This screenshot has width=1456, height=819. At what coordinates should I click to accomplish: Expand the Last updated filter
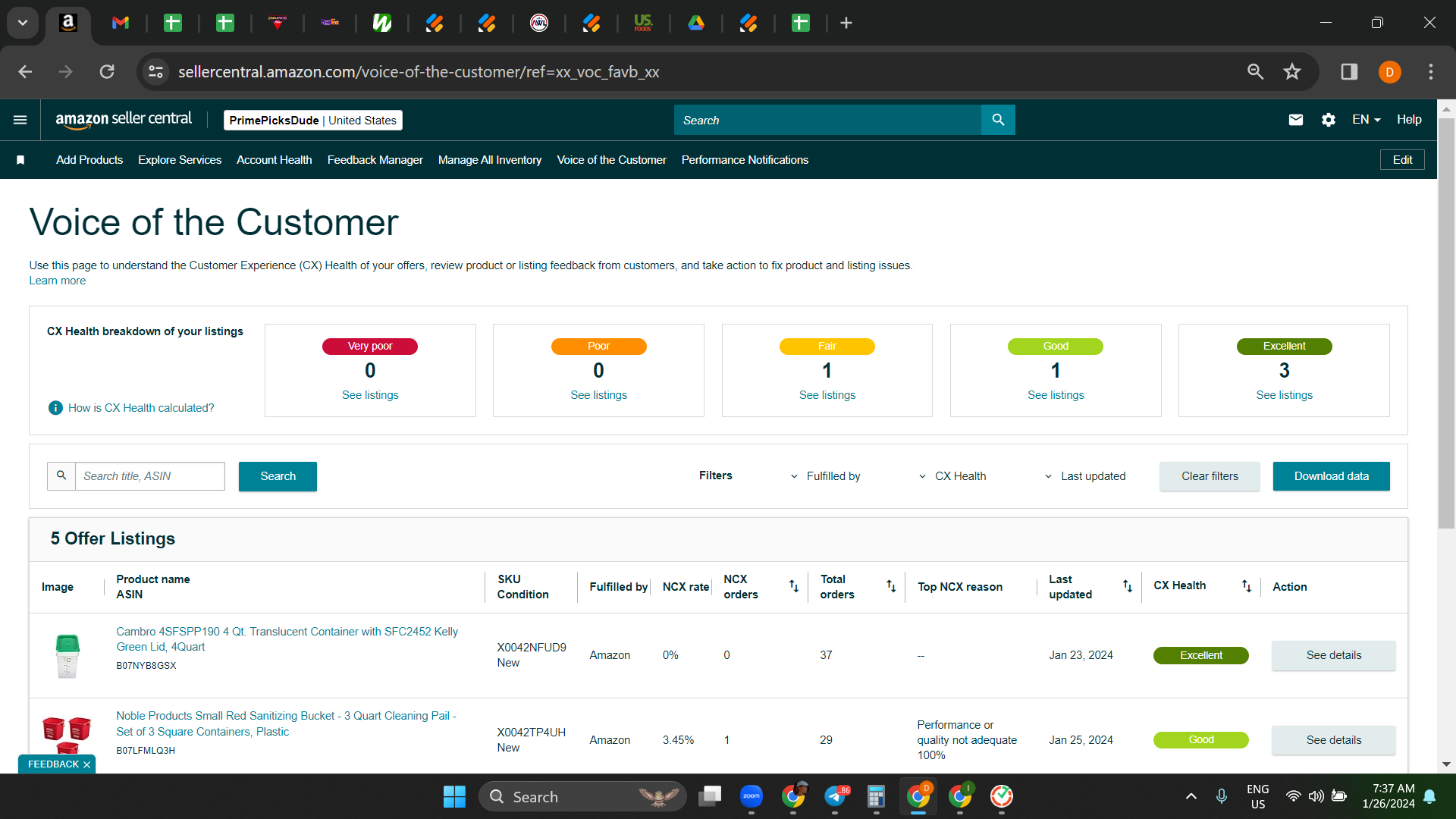[x=1085, y=476]
